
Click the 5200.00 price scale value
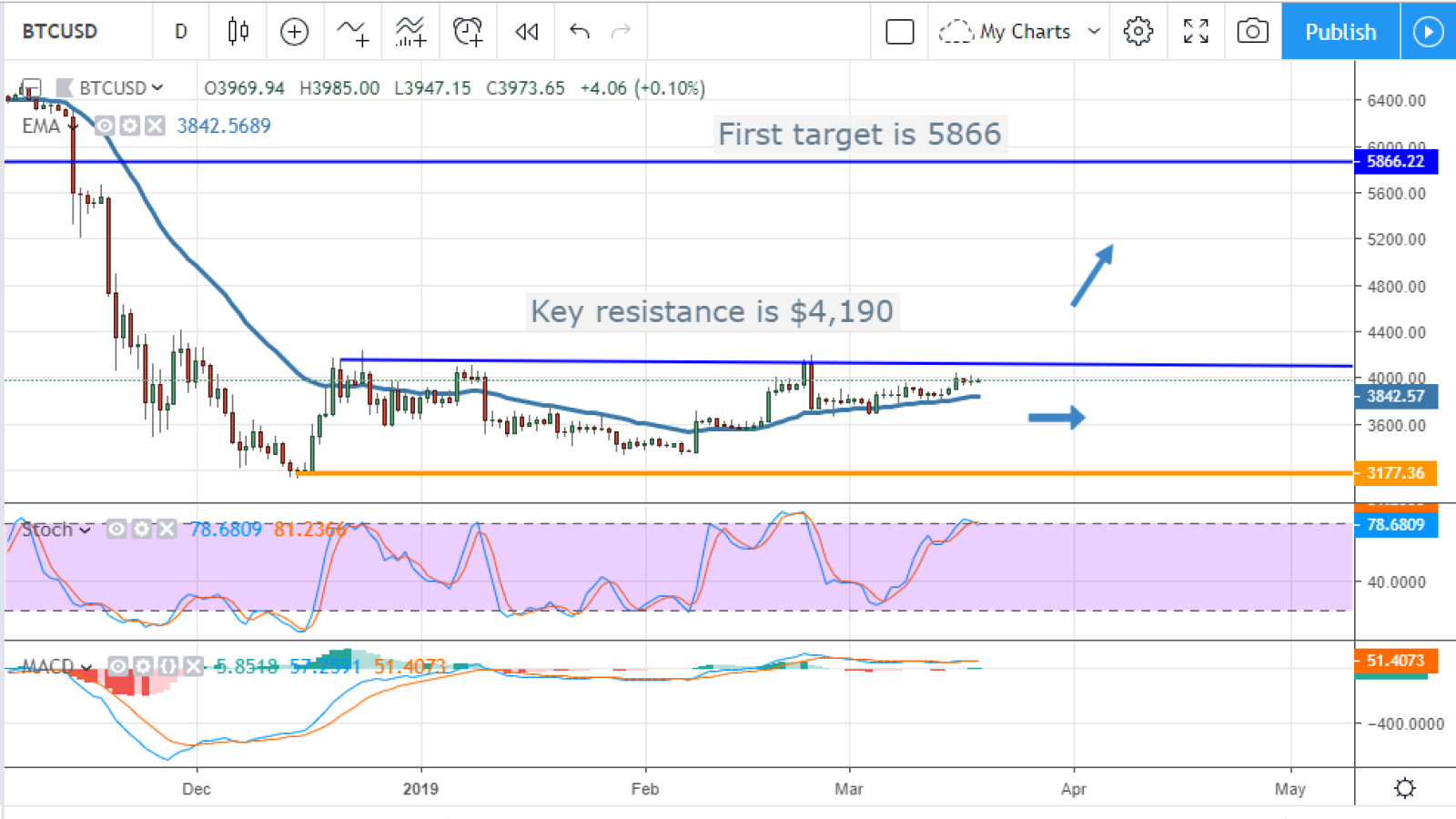pyautogui.click(x=1396, y=239)
